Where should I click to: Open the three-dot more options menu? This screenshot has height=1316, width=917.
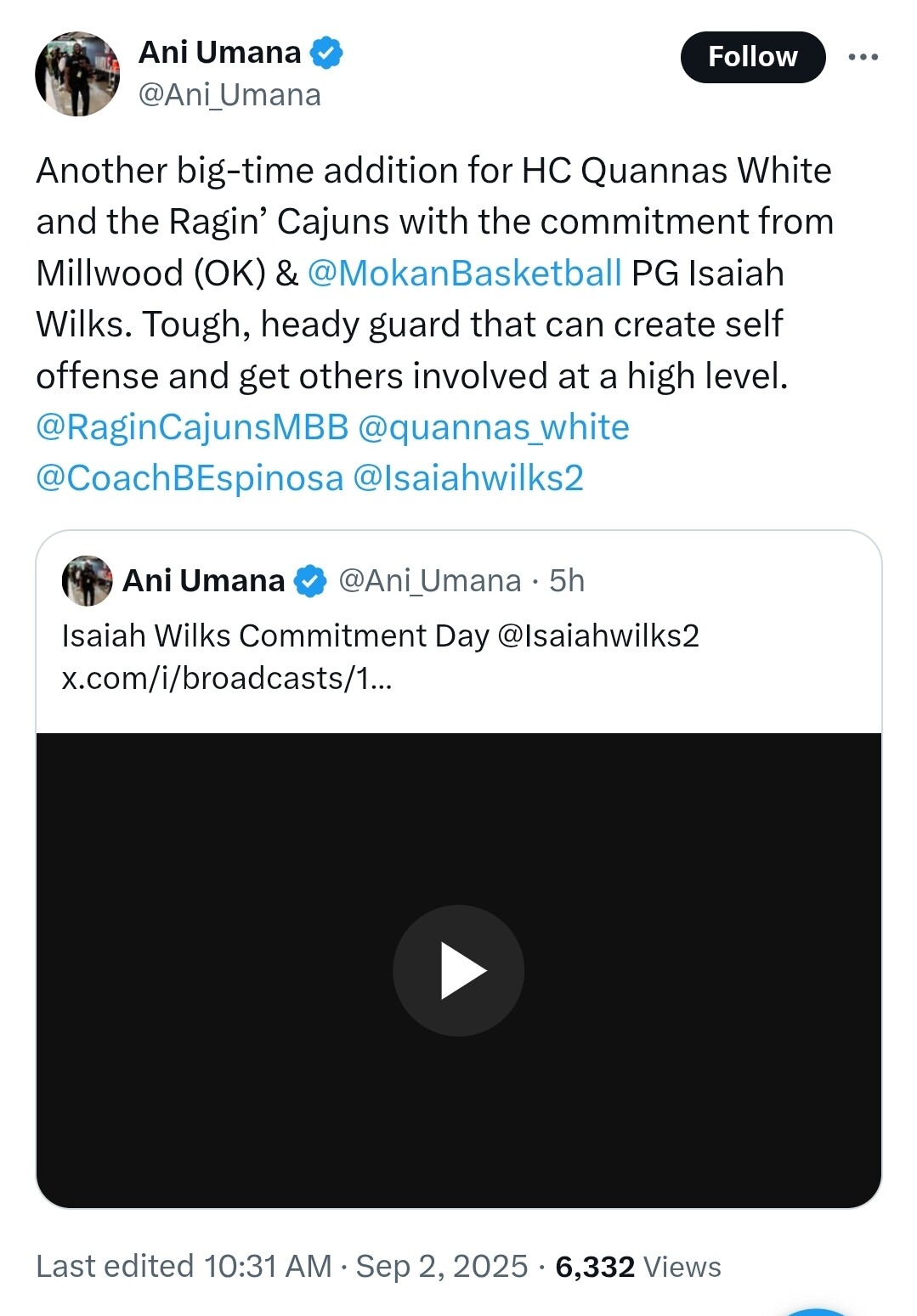coord(863,57)
